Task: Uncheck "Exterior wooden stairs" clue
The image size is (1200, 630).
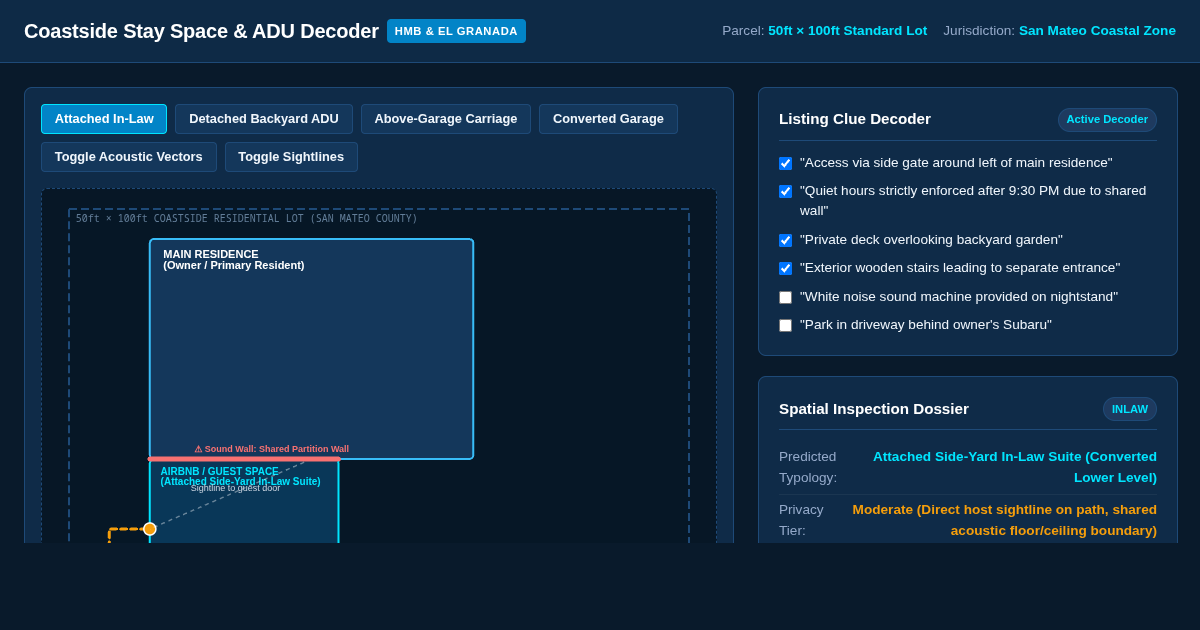Action: (x=785, y=268)
